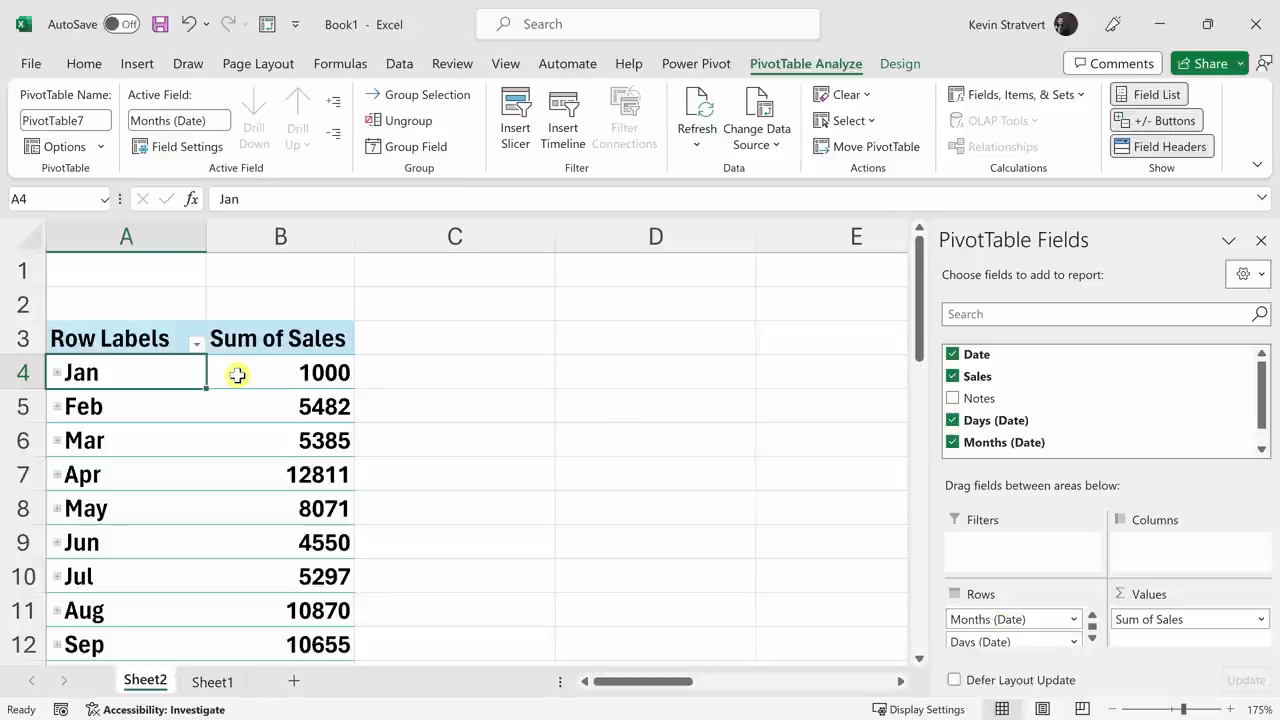Click the Share button
This screenshot has width=1280, height=720.
(x=1201, y=63)
